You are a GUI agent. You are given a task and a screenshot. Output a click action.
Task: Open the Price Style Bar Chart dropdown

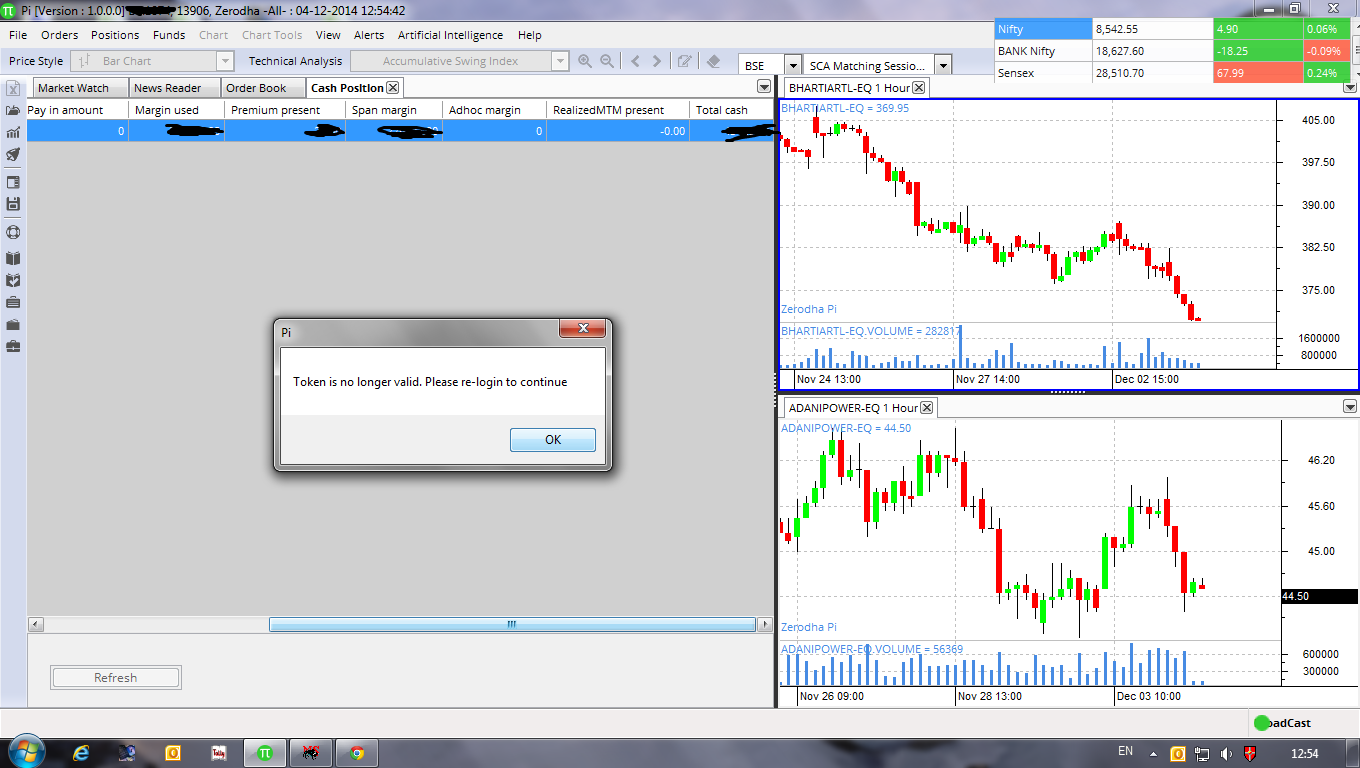pyautogui.click(x=224, y=61)
